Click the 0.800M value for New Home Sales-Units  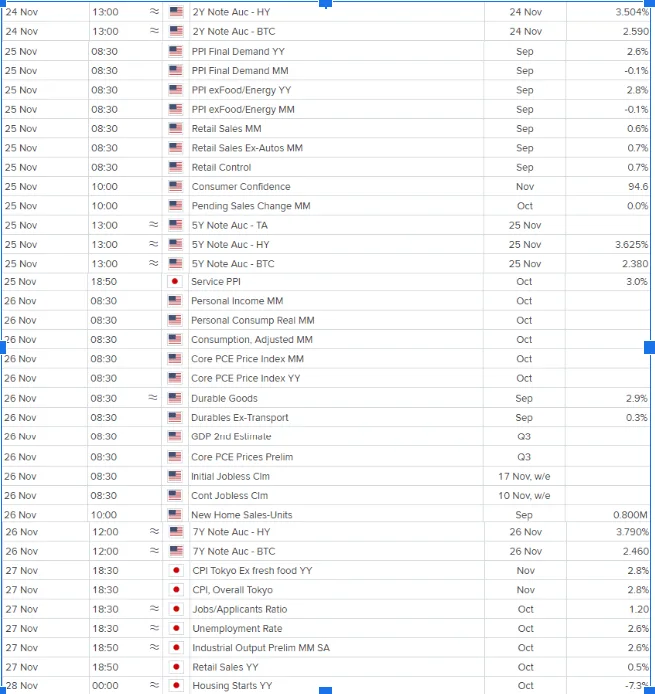630,515
